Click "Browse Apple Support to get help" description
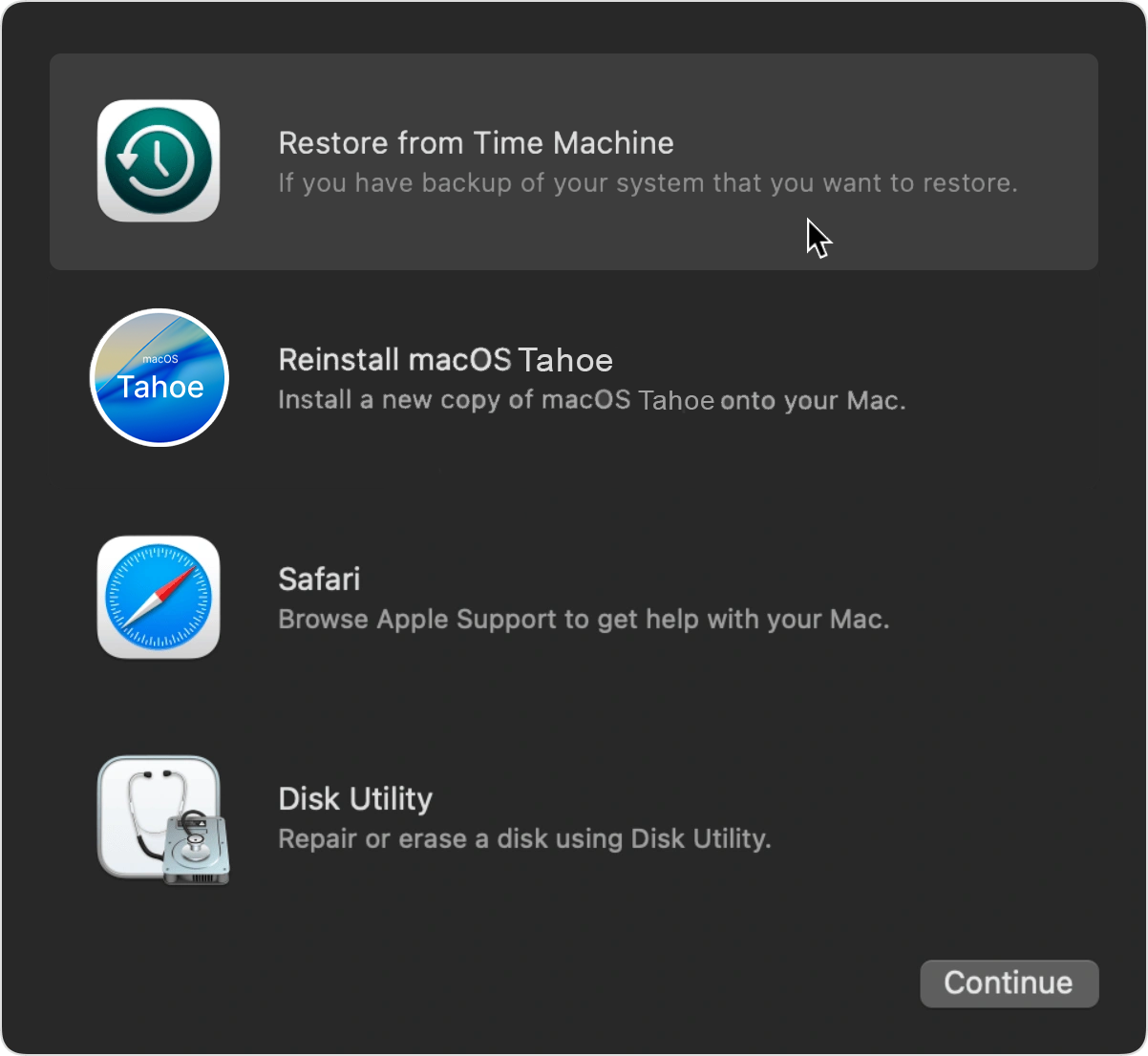 coord(584,619)
